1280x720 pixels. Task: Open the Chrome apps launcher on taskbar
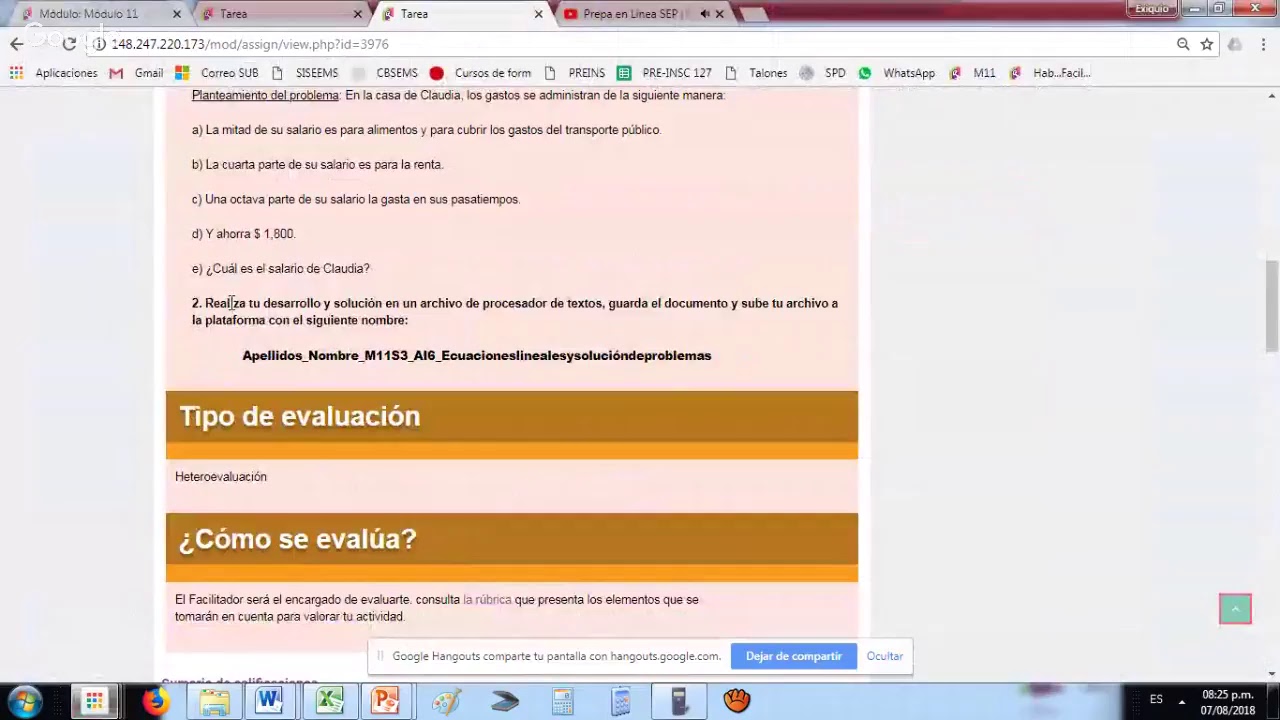pyautogui.click(x=94, y=701)
